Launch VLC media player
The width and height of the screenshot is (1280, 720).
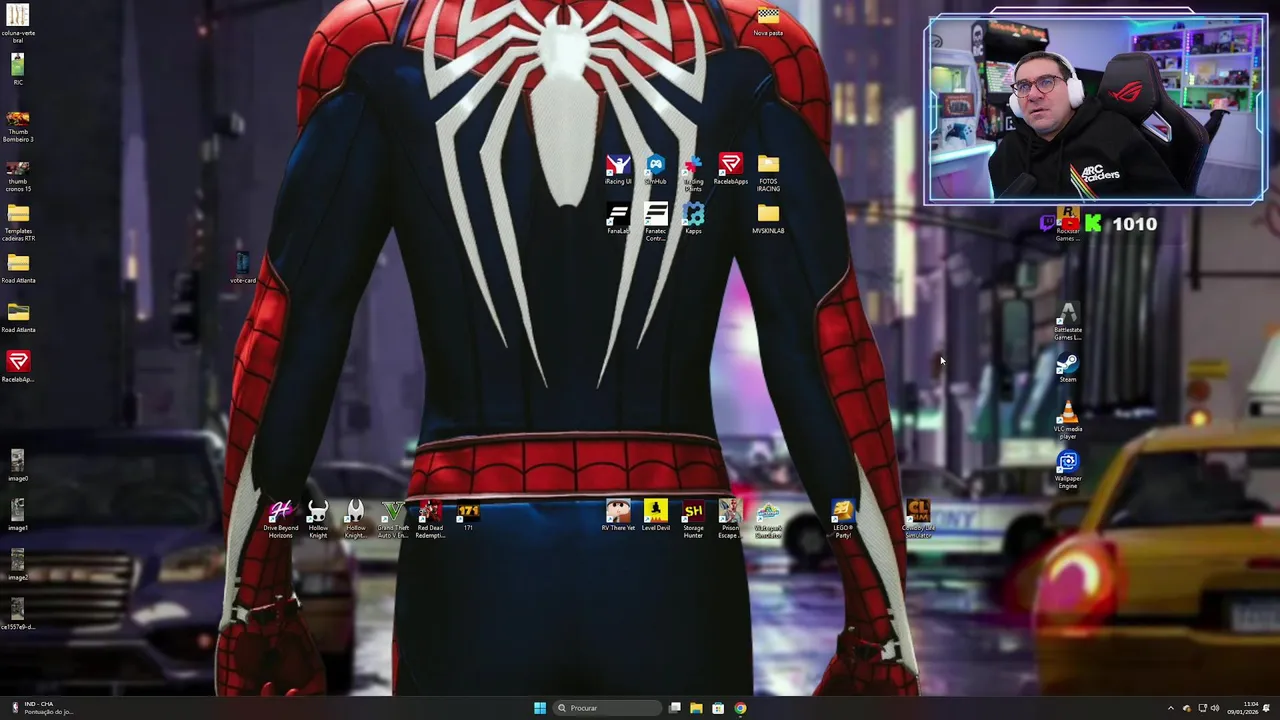tap(1068, 421)
